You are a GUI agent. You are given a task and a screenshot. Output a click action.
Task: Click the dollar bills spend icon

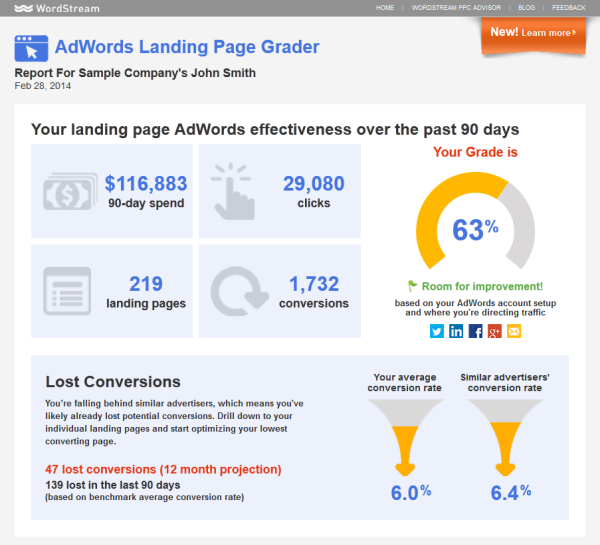pyautogui.click(x=70, y=191)
